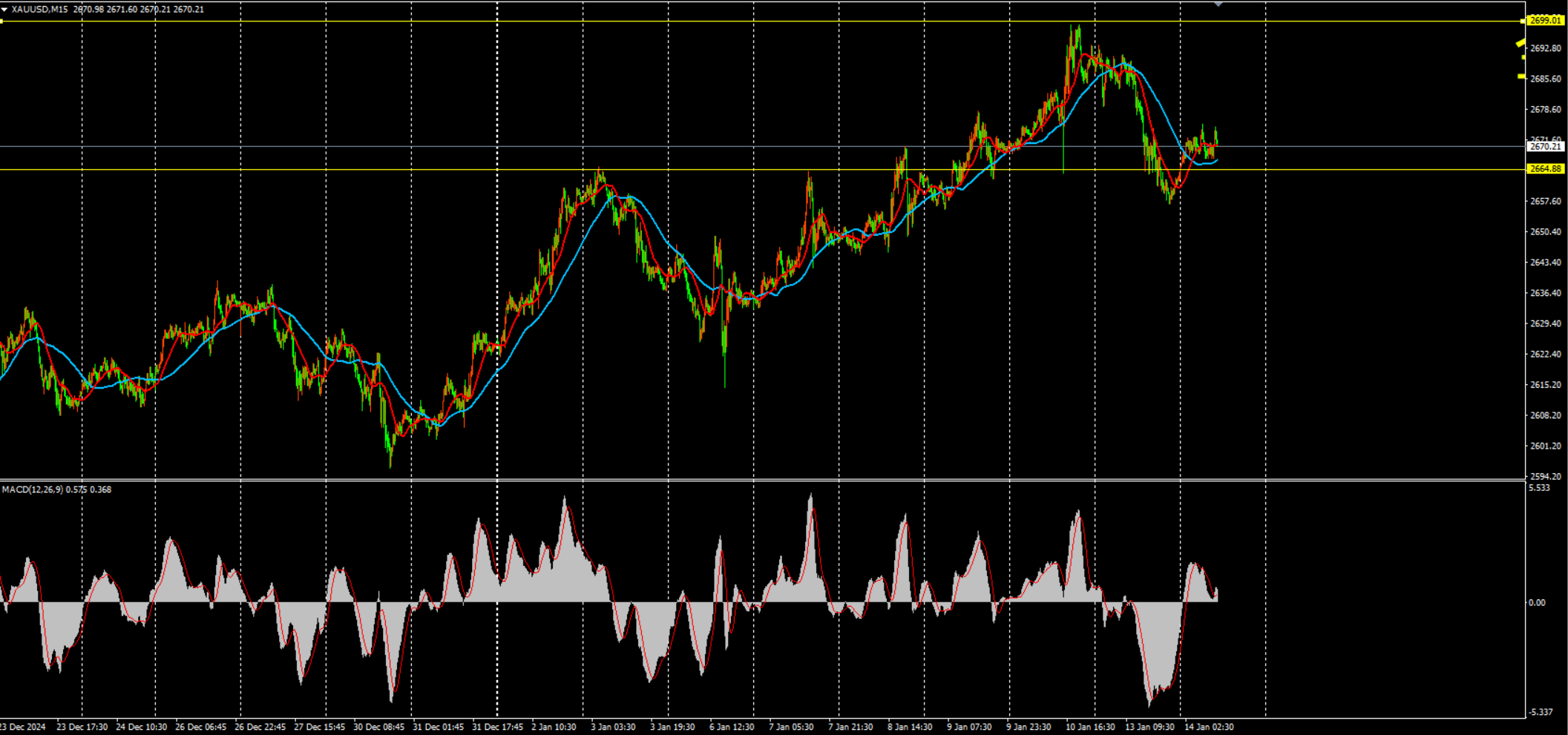Click the 14 Jan 02:30 time label

coord(1209,727)
